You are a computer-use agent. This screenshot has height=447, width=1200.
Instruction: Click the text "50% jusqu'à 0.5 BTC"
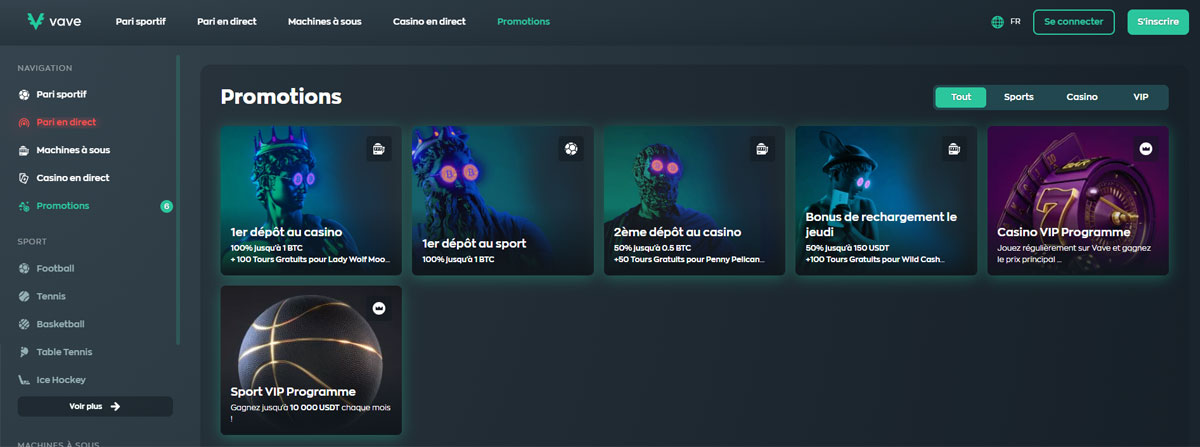pyautogui.click(x=653, y=247)
